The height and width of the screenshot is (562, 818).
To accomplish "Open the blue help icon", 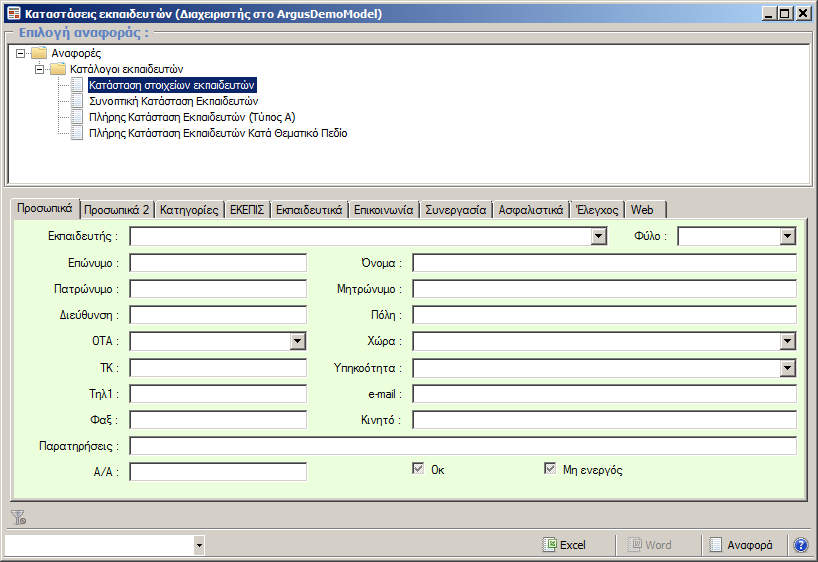I will [x=800, y=545].
